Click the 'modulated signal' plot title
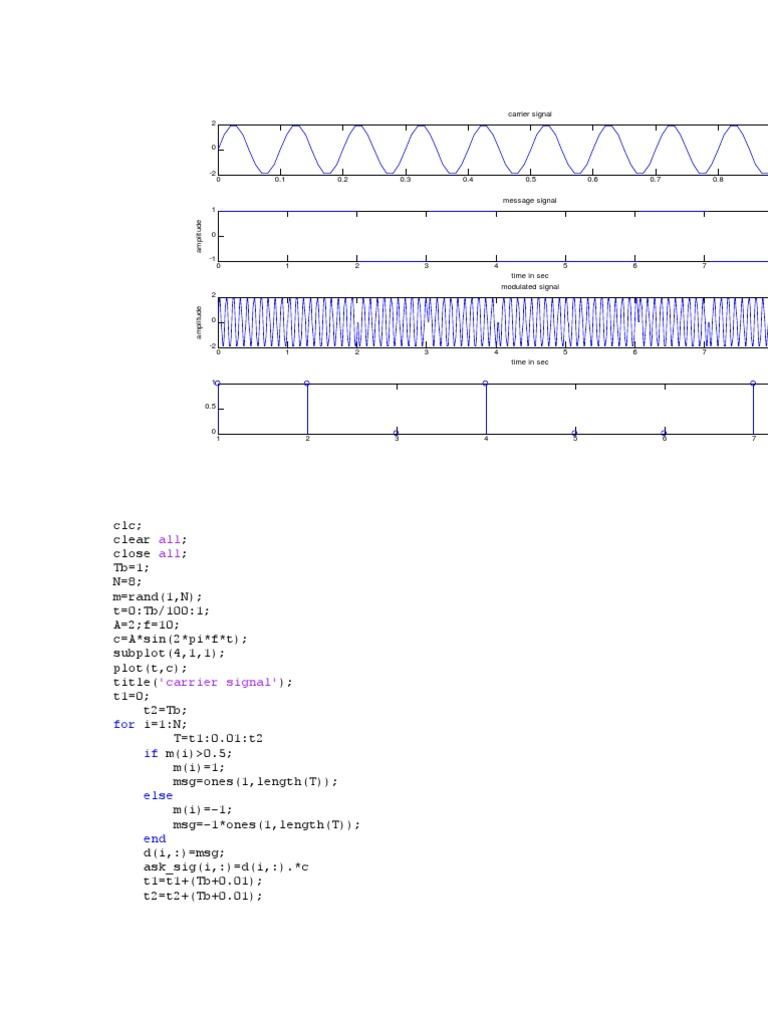This screenshot has width=768, height=1024. tap(529, 286)
